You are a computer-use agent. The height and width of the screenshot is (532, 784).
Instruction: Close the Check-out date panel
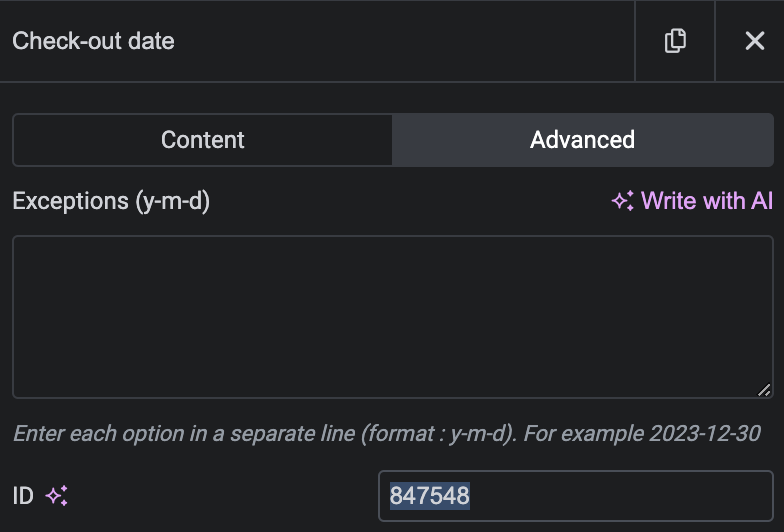tap(754, 41)
